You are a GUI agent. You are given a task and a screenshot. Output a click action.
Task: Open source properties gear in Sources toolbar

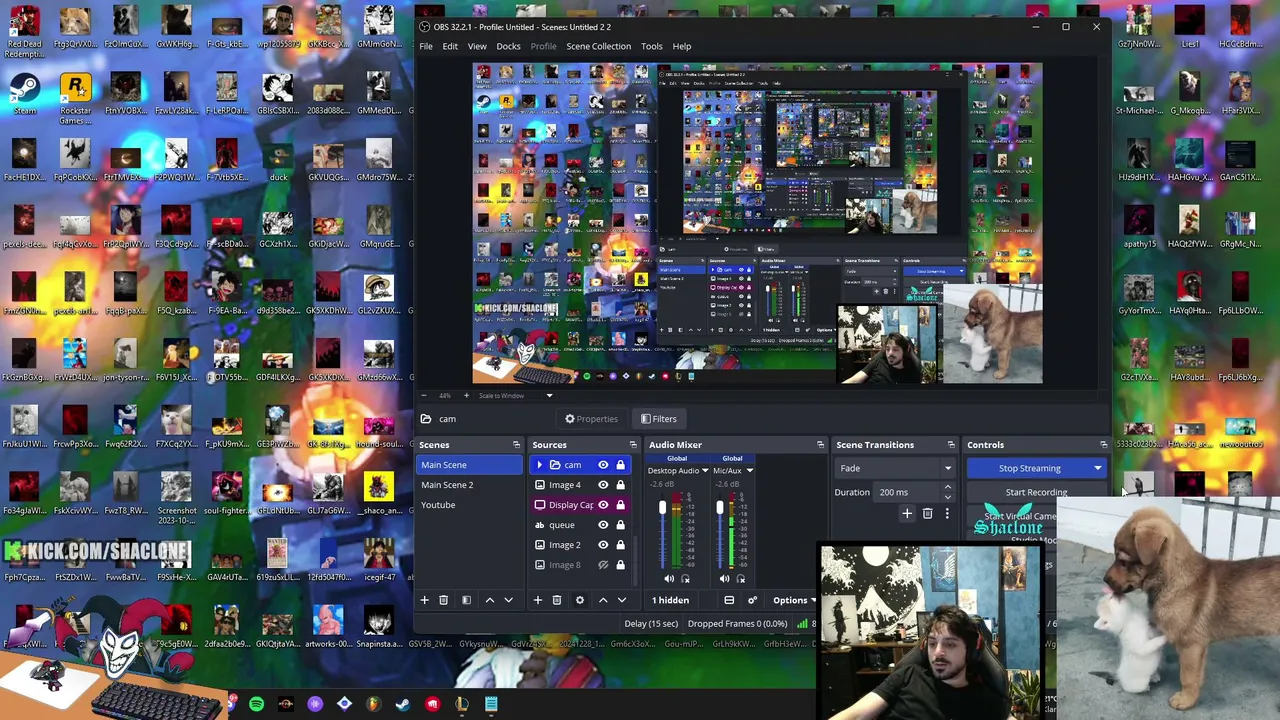point(579,600)
